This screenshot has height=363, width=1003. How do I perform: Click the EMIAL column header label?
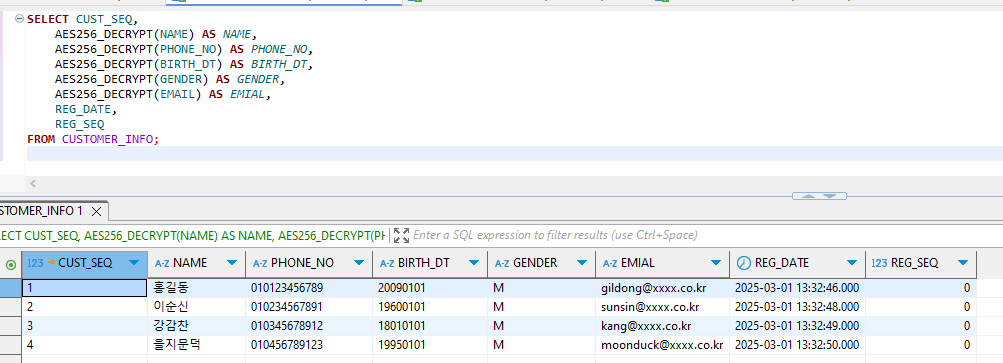tap(638, 263)
